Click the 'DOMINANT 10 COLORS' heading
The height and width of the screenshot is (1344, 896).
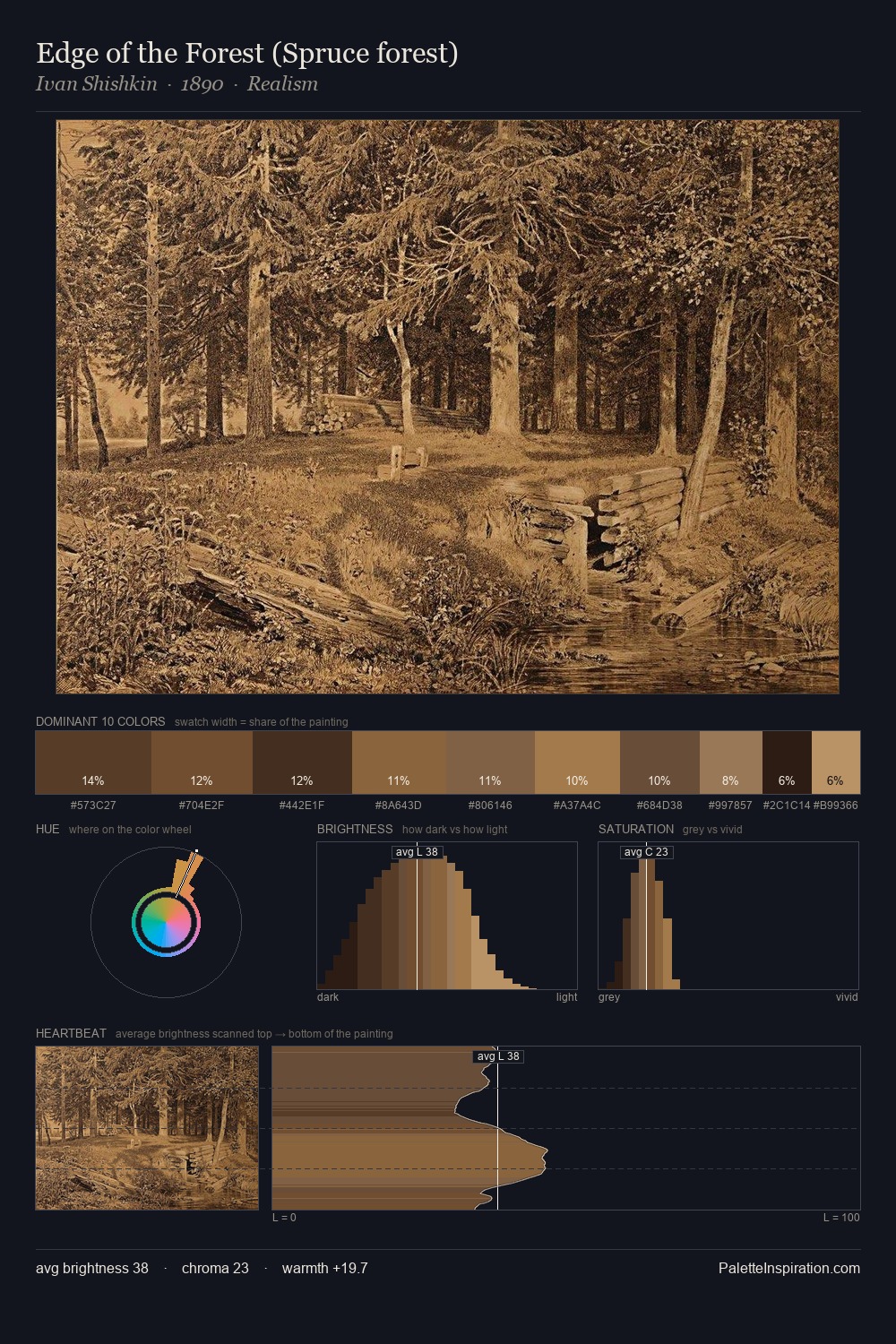click(100, 721)
